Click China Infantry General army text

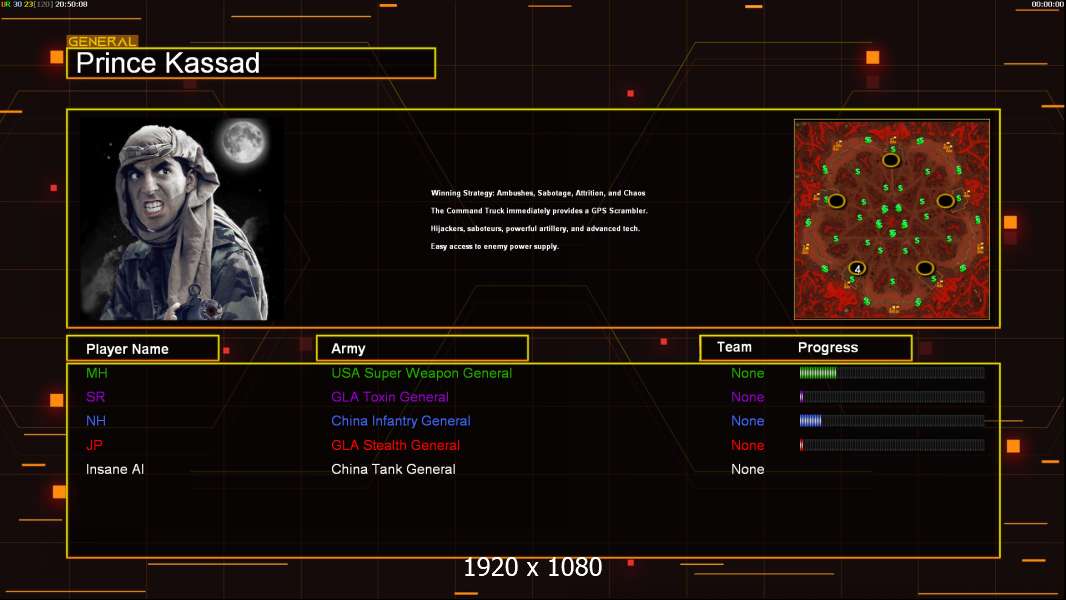[400, 421]
